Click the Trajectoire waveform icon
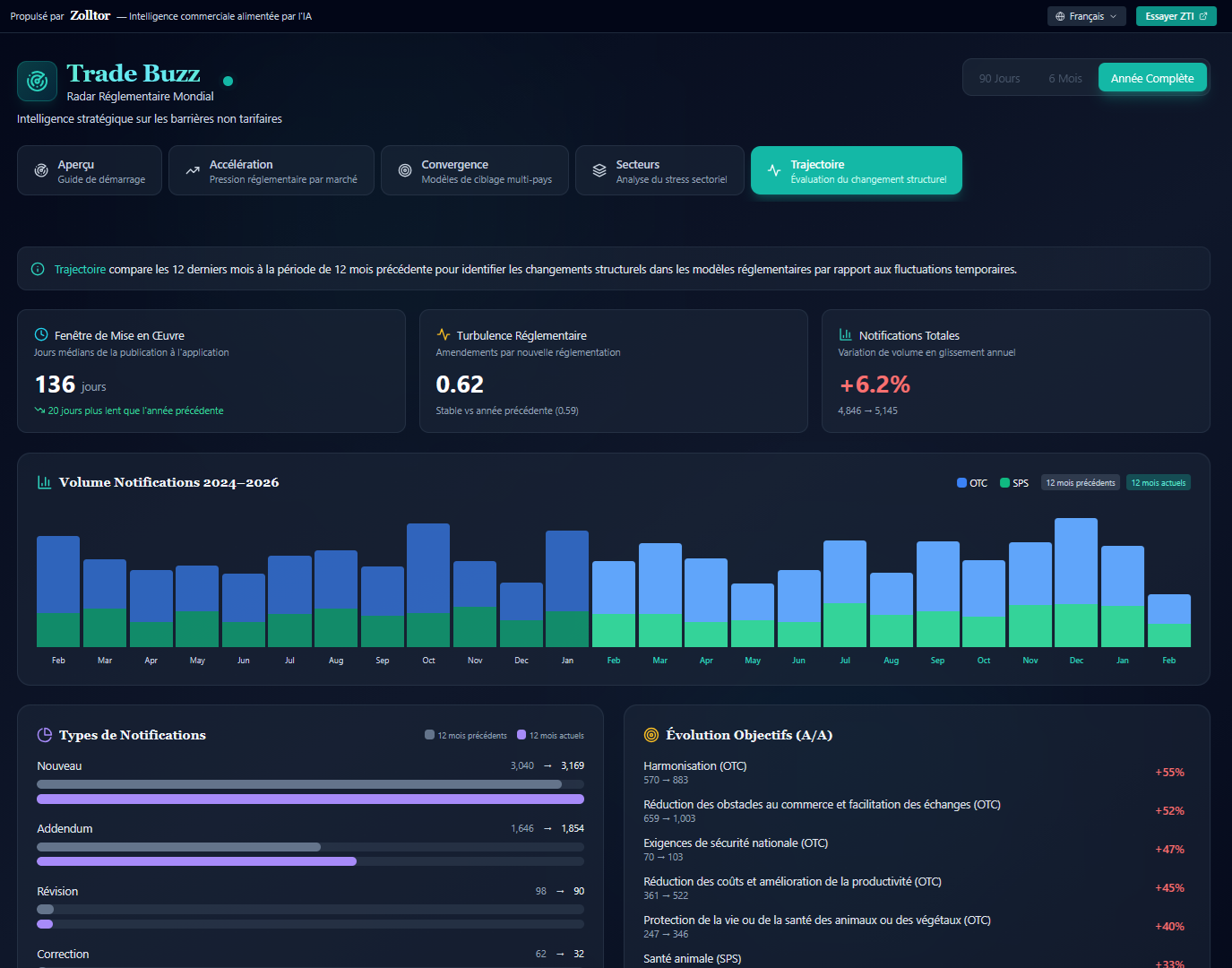This screenshot has width=1232, height=968. coord(771,170)
